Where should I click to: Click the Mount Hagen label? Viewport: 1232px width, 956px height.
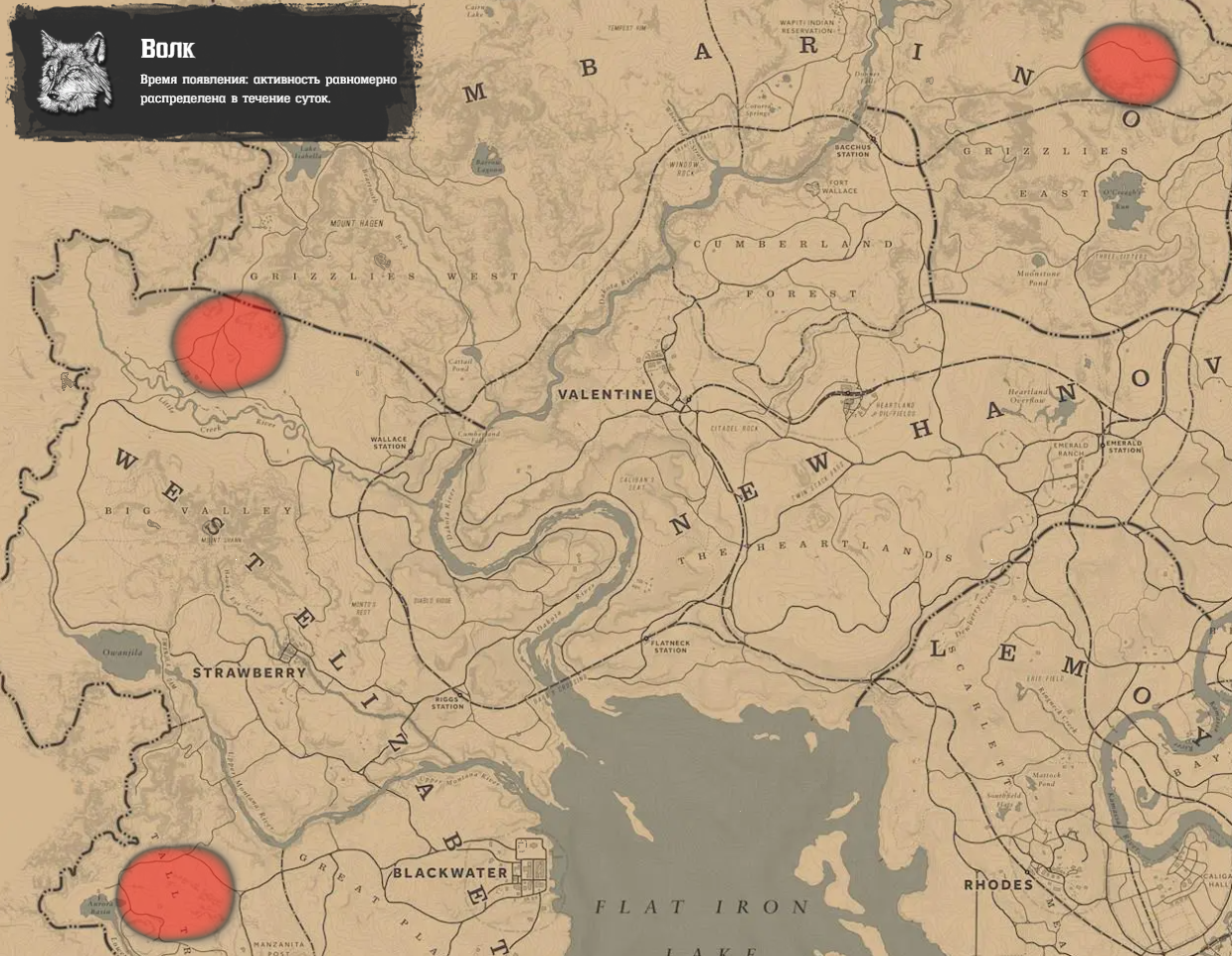click(356, 224)
